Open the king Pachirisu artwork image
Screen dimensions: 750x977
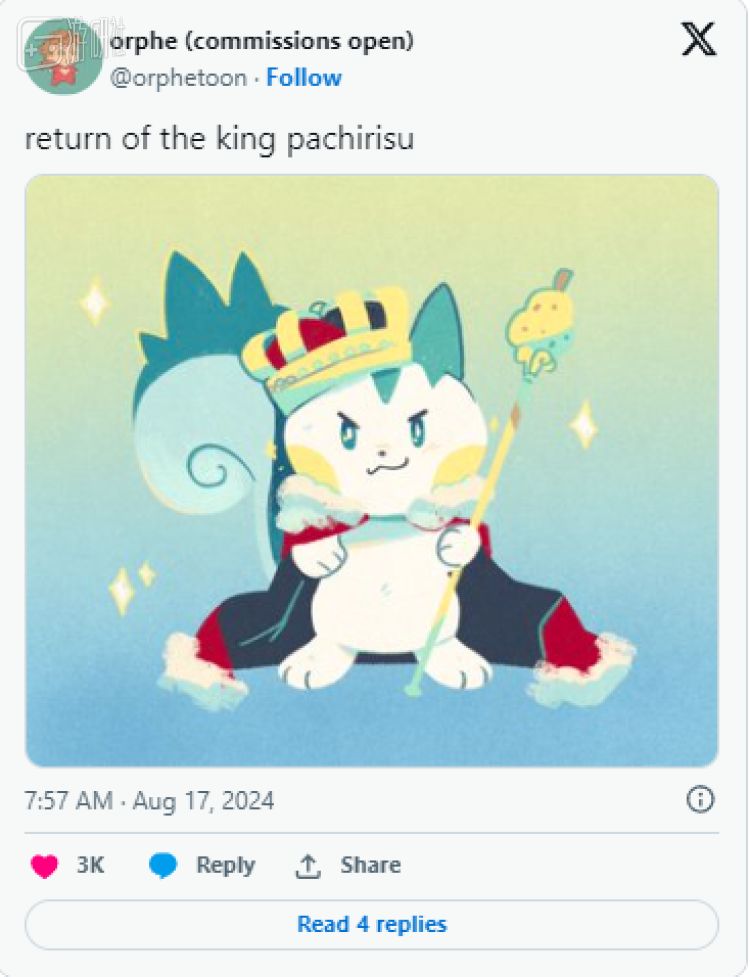coord(371,470)
